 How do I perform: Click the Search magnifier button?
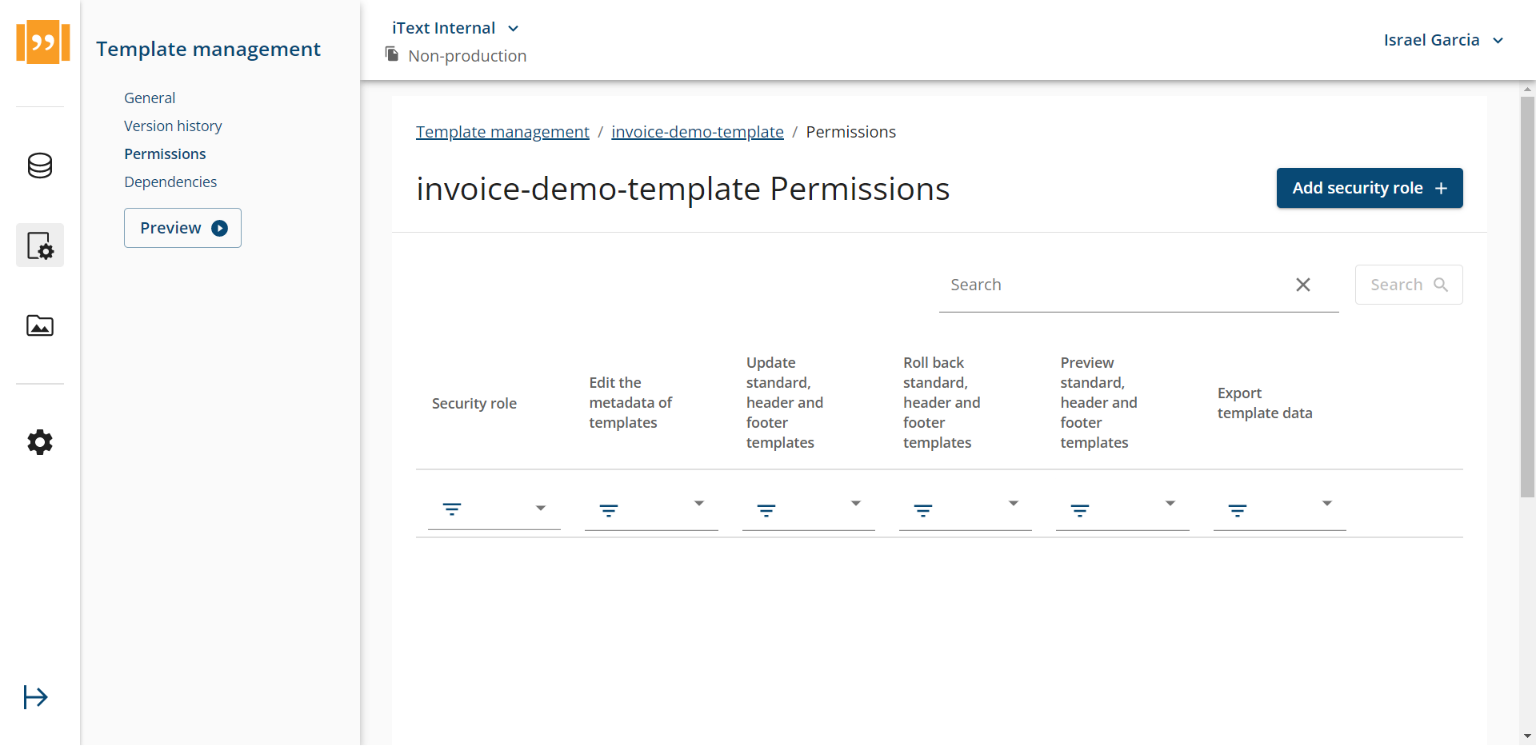click(1408, 284)
